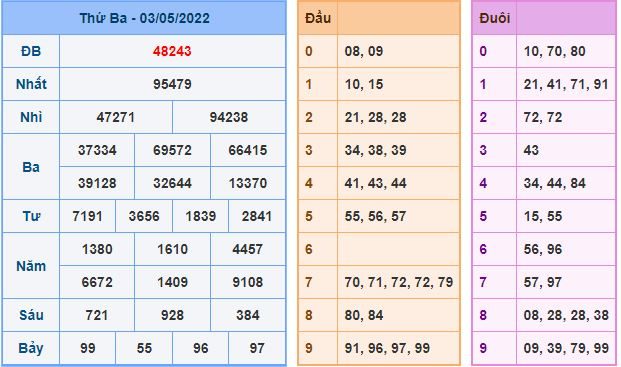The height and width of the screenshot is (367, 621).
Task: Select the Đầu column header
Action: [x=318, y=18]
